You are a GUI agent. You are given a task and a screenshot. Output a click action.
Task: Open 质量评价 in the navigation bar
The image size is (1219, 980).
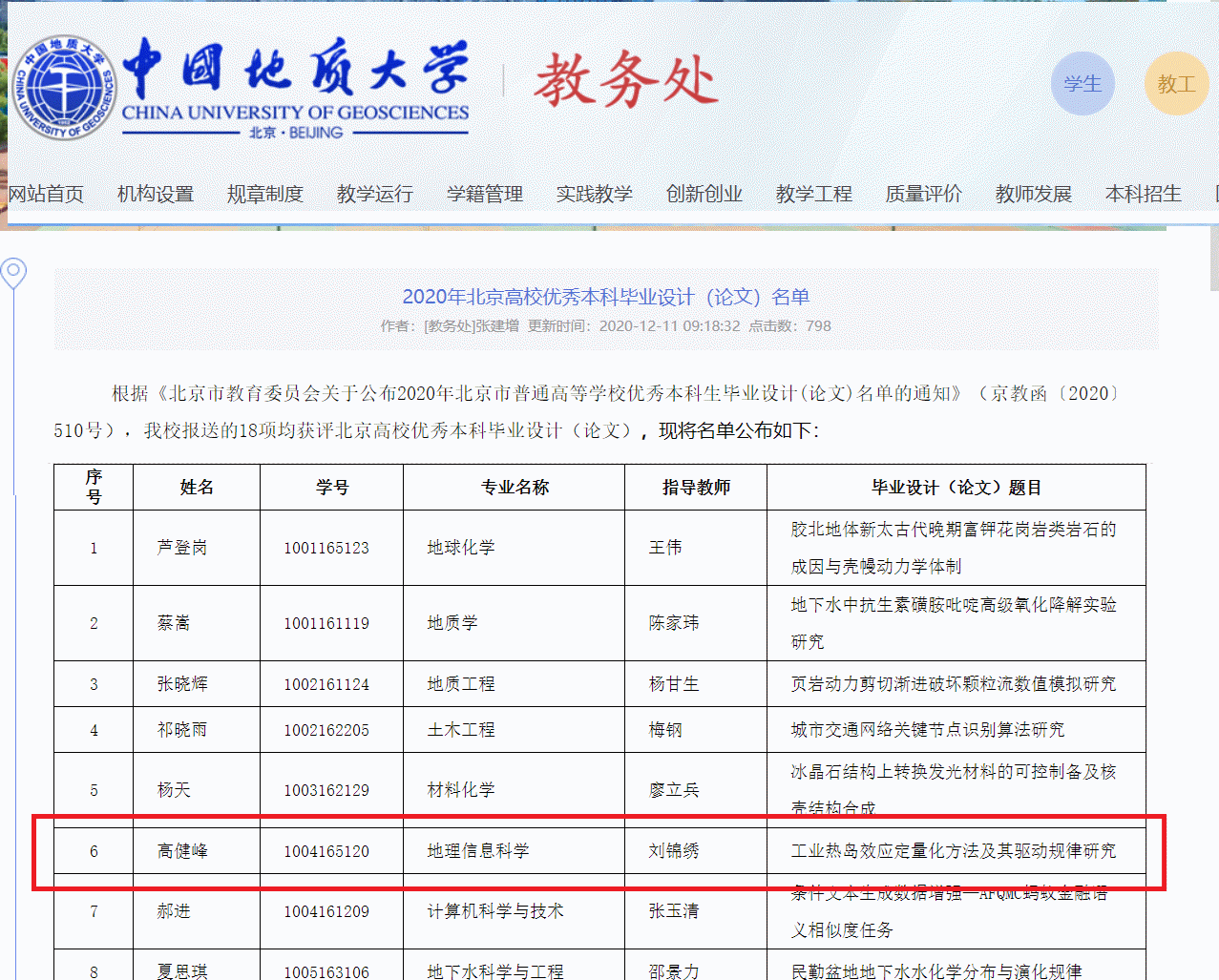coord(924,194)
